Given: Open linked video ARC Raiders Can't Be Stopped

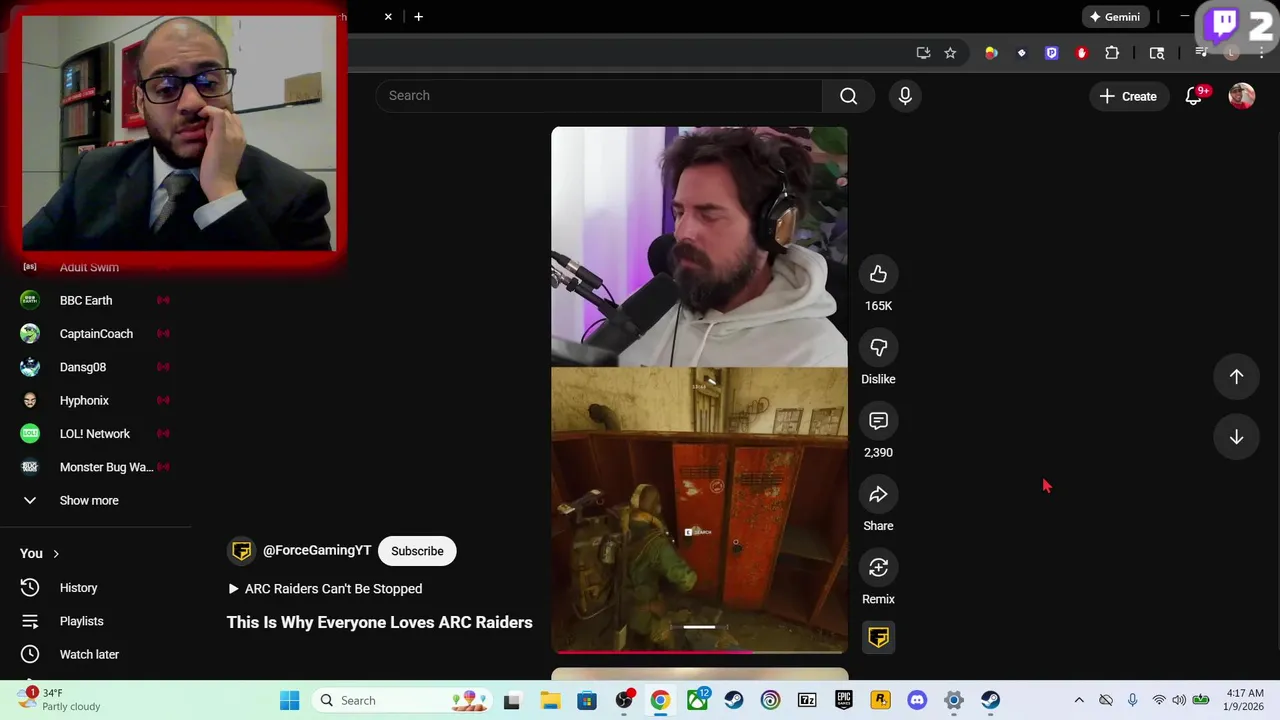Looking at the screenshot, I should coord(325,589).
